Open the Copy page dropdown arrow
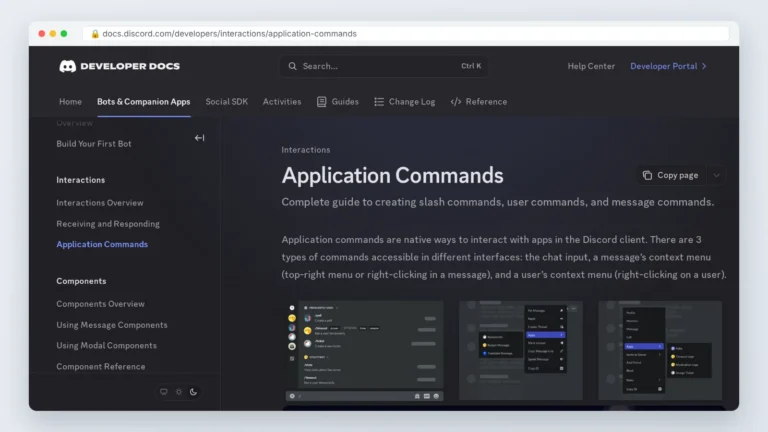 [717, 175]
